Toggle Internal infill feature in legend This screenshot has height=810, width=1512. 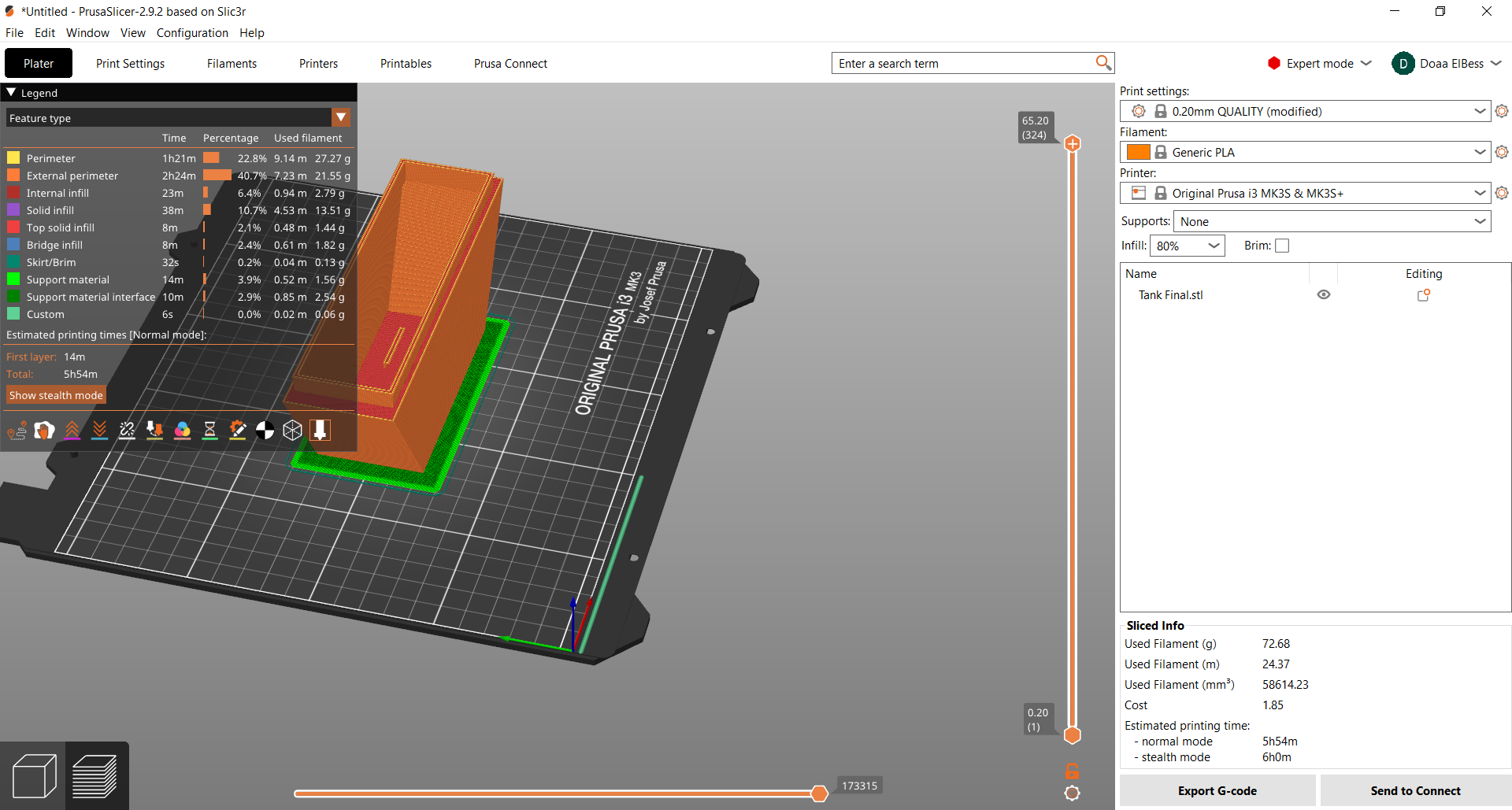coord(178,193)
